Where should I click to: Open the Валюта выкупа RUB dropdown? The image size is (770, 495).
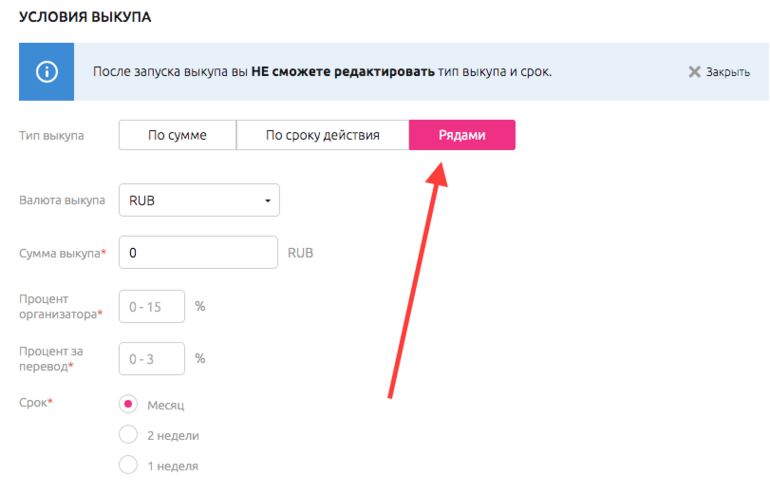pyautogui.click(x=198, y=200)
